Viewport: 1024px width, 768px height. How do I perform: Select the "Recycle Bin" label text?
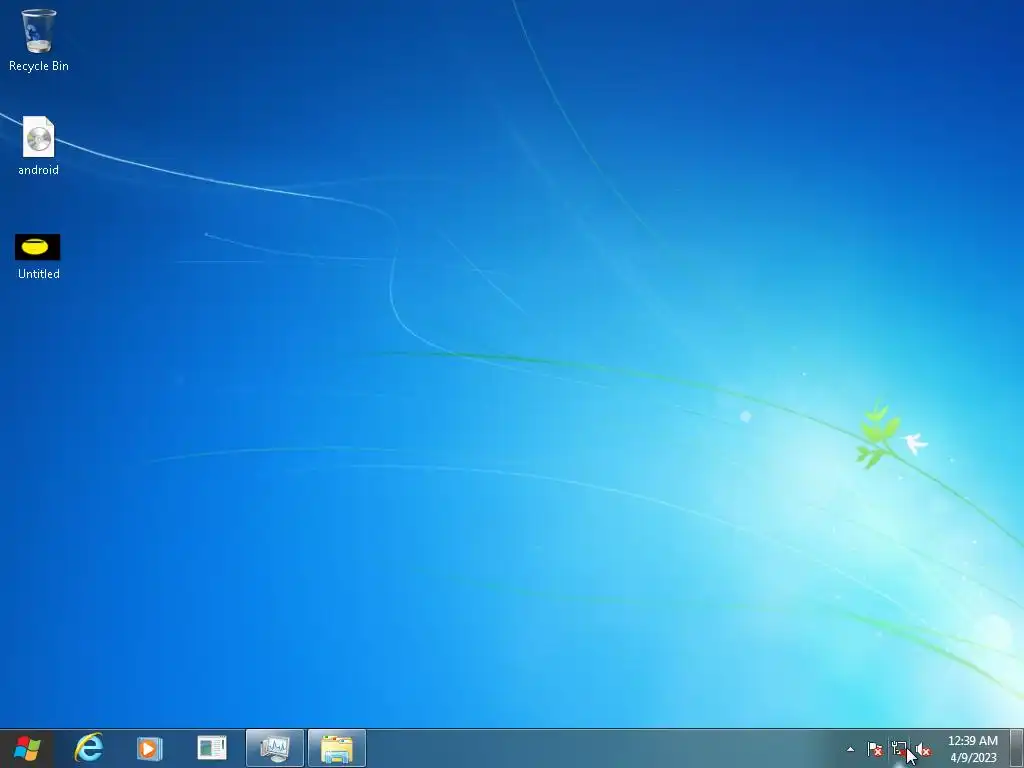[39, 66]
